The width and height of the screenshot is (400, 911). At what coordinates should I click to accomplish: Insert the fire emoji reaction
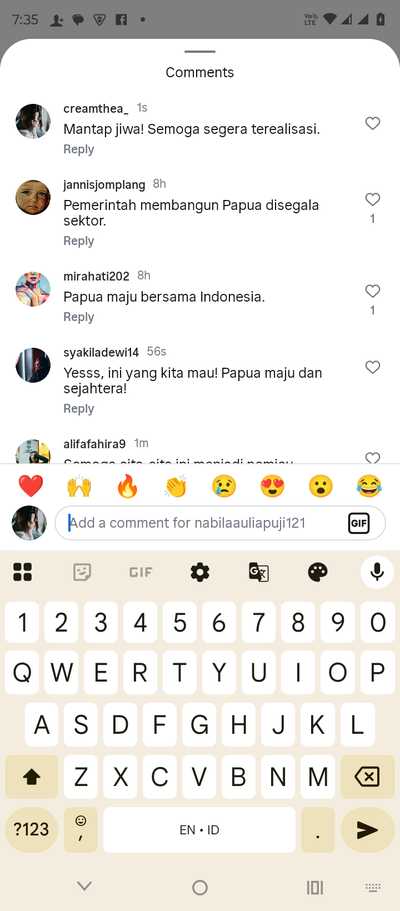click(127, 486)
